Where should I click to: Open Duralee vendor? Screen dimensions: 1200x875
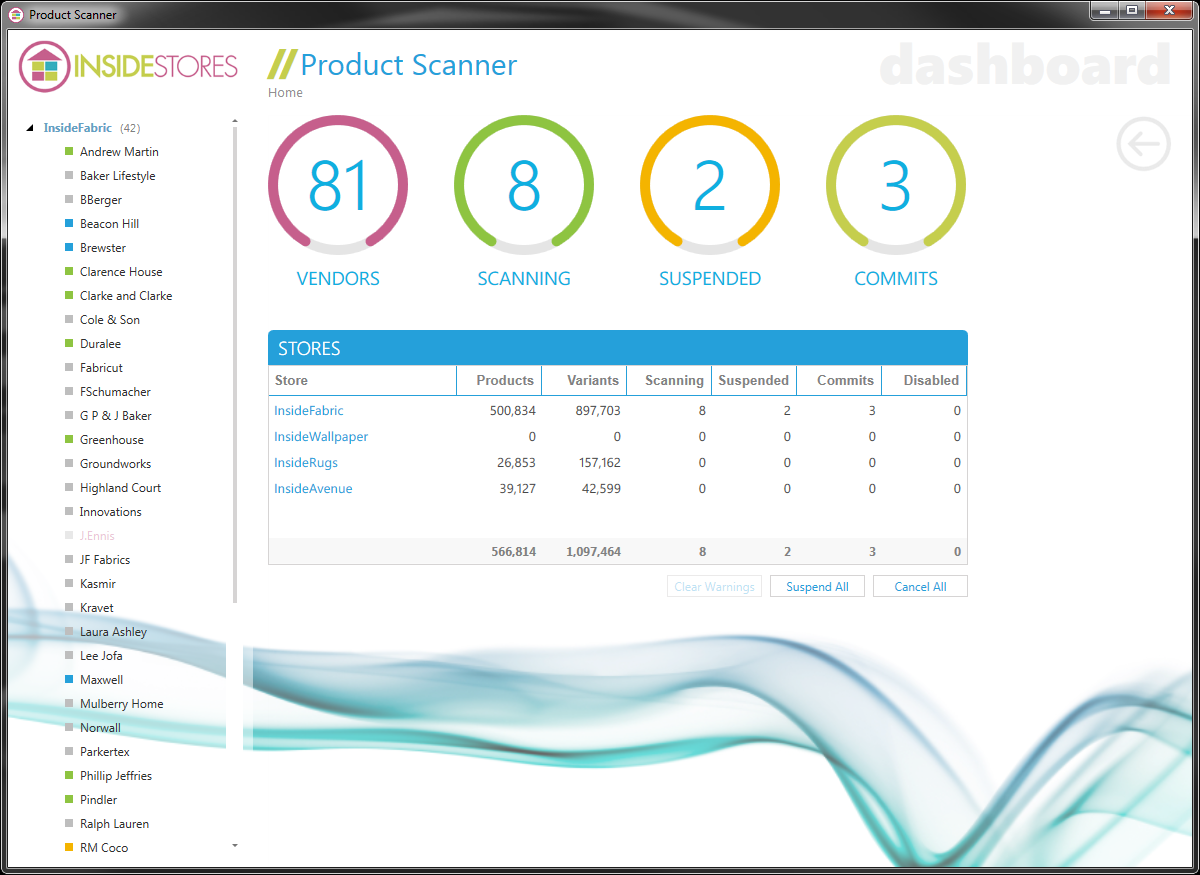(100, 344)
